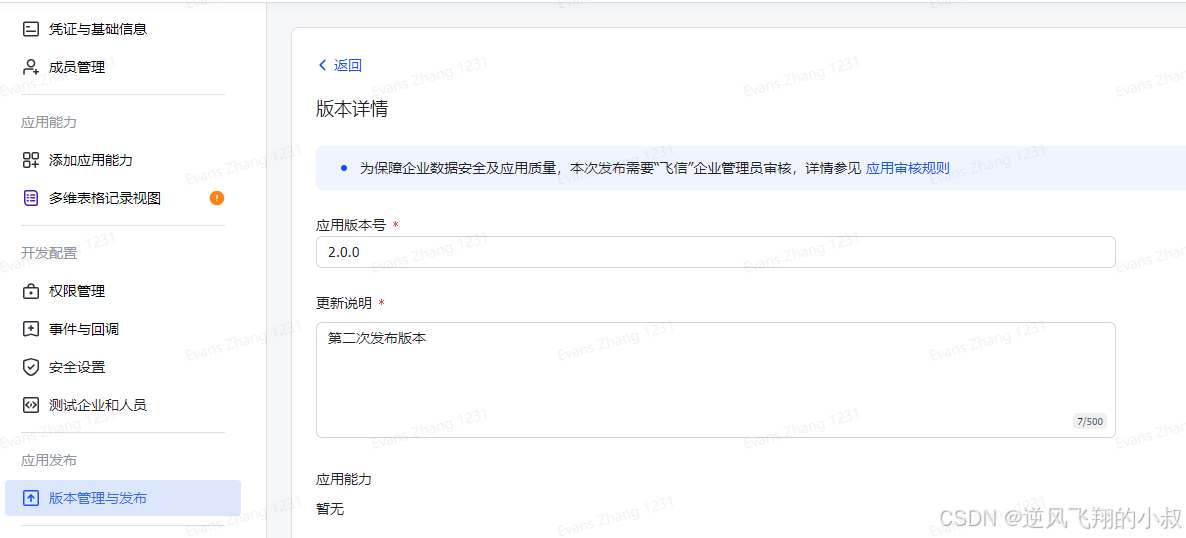Viewport: 1186px width, 538px height.
Task: Click the icon beside 事件与回调
Action: point(31,329)
